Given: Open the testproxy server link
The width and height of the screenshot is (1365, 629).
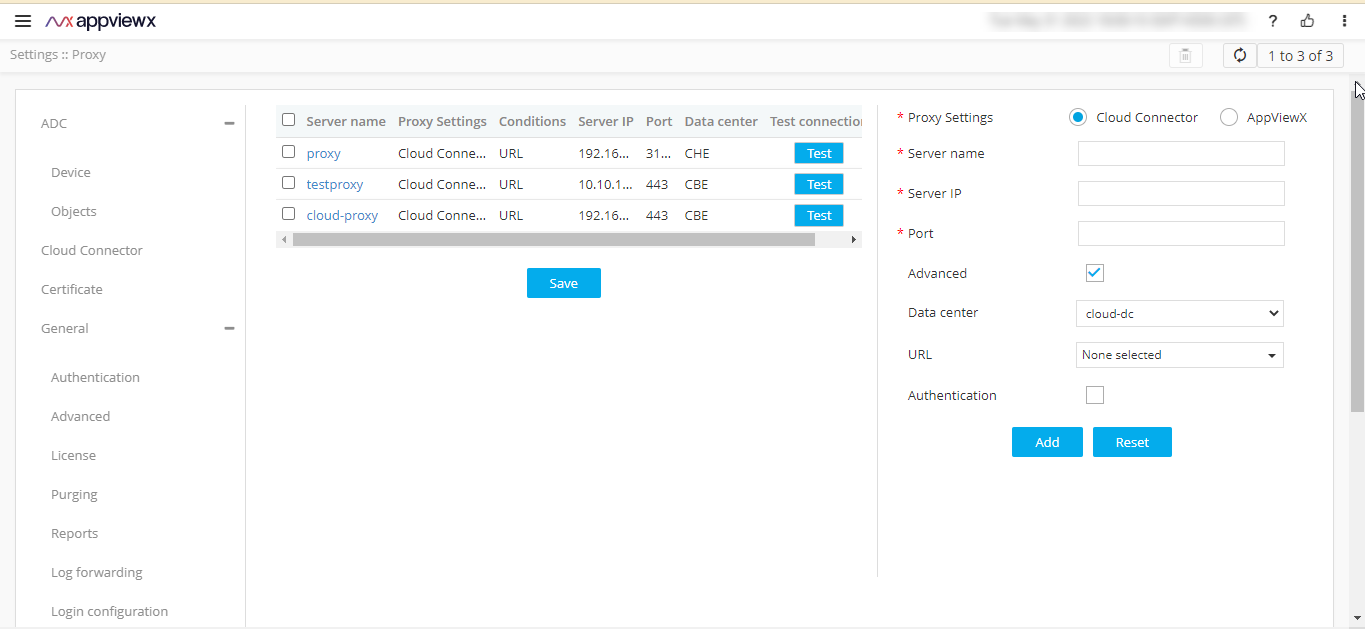Looking at the screenshot, I should pyautogui.click(x=335, y=185).
